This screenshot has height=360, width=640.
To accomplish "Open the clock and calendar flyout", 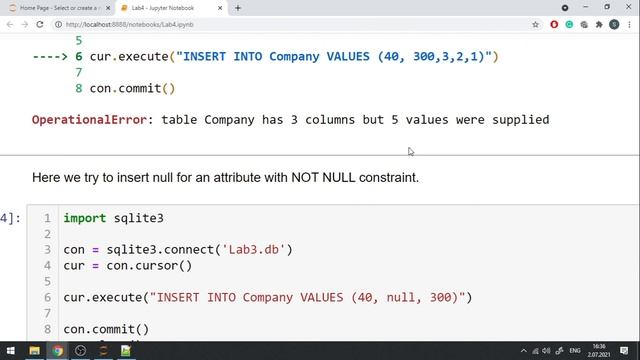I will coord(599,351).
